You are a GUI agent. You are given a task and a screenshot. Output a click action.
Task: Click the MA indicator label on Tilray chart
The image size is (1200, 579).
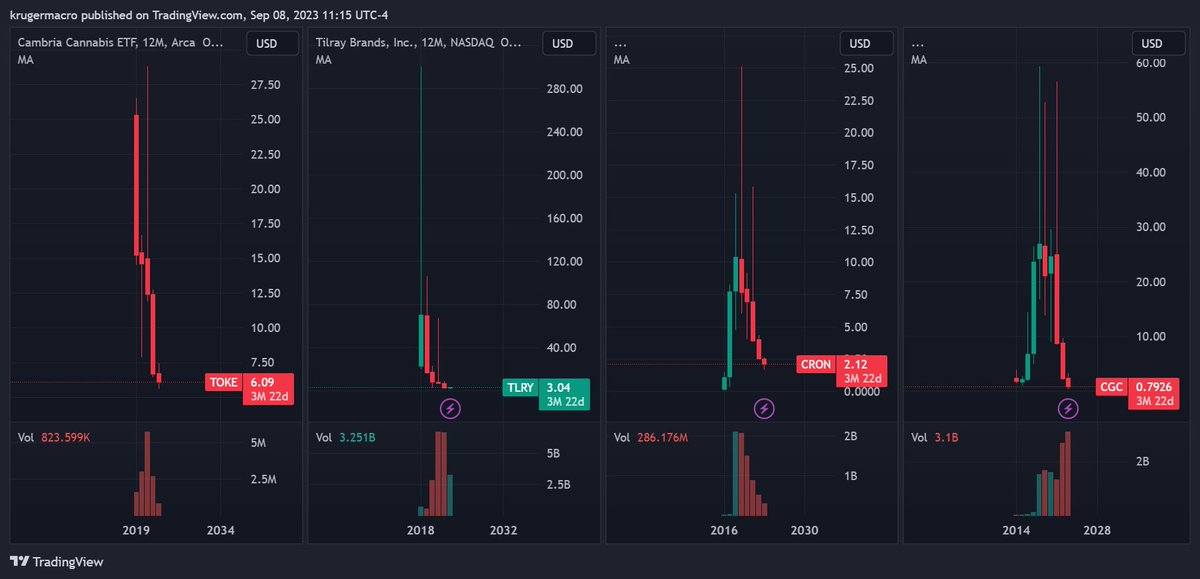[323, 61]
